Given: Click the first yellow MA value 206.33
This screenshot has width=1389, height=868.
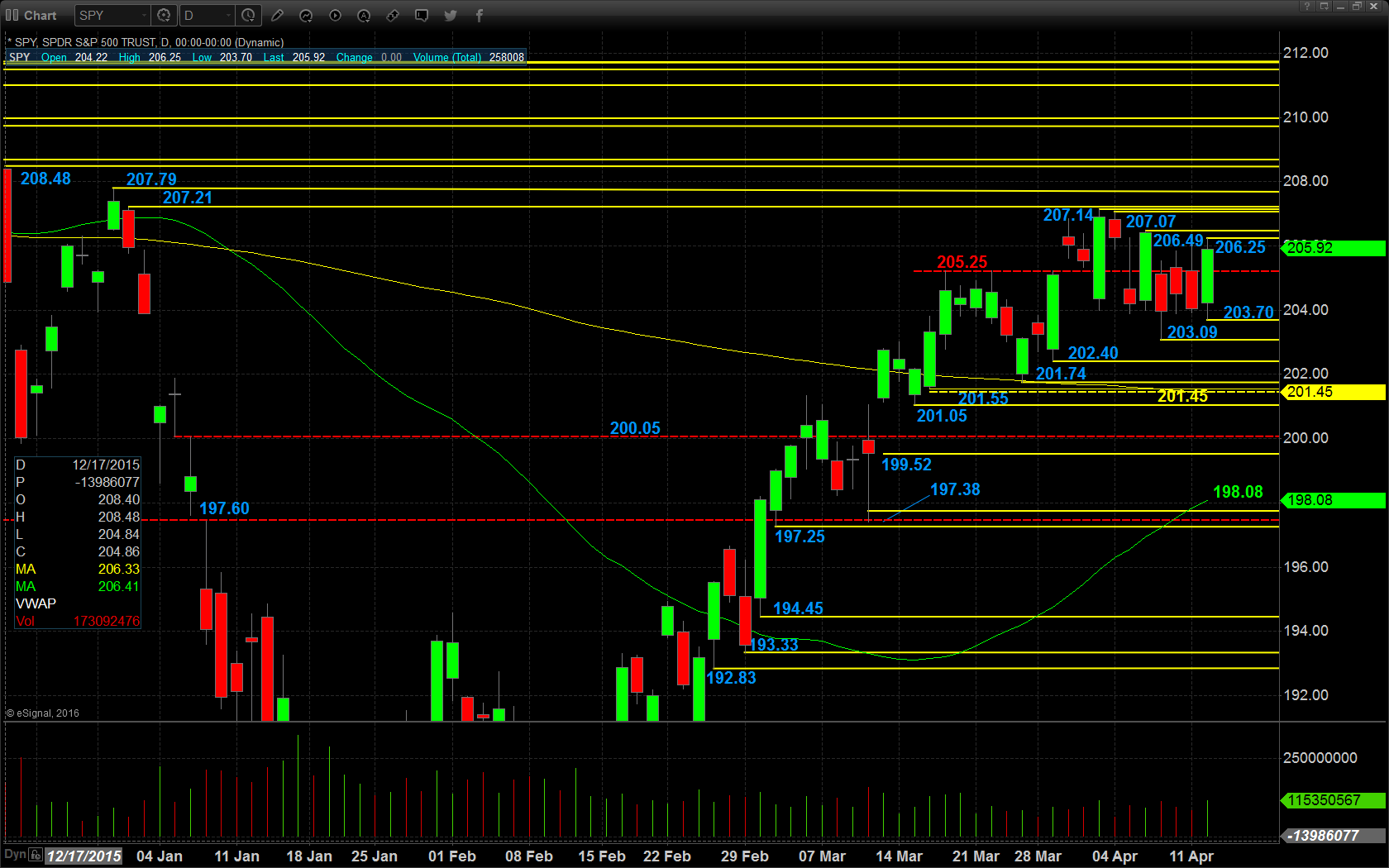Looking at the screenshot, I should coord(119,569).
